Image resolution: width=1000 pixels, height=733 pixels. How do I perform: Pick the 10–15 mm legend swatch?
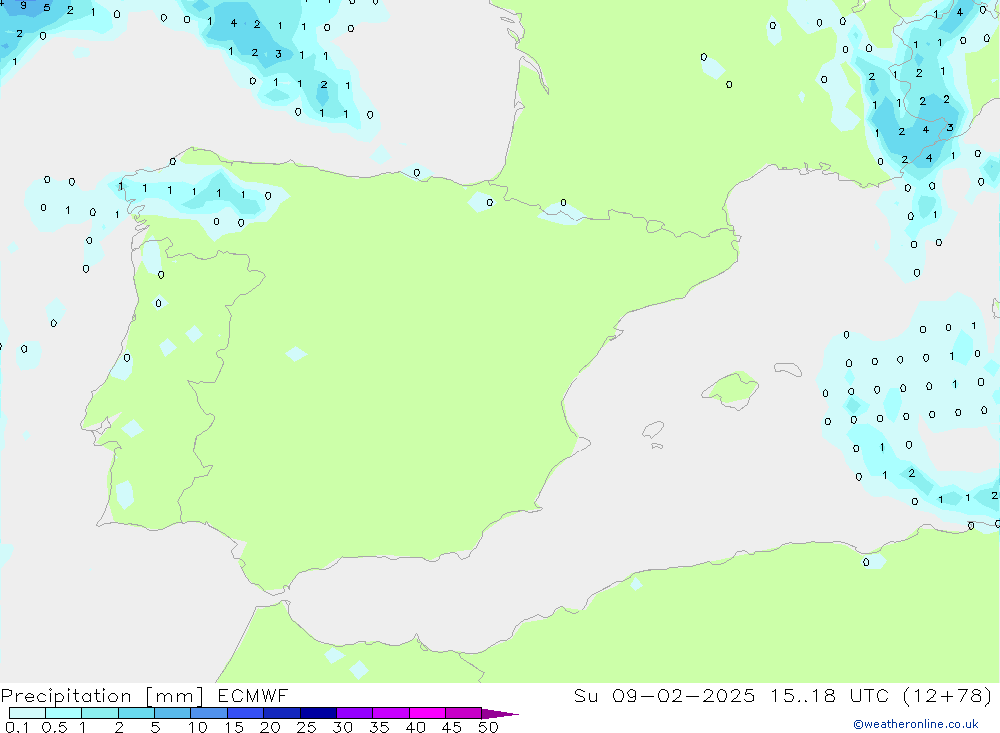[x=209, y=713]
